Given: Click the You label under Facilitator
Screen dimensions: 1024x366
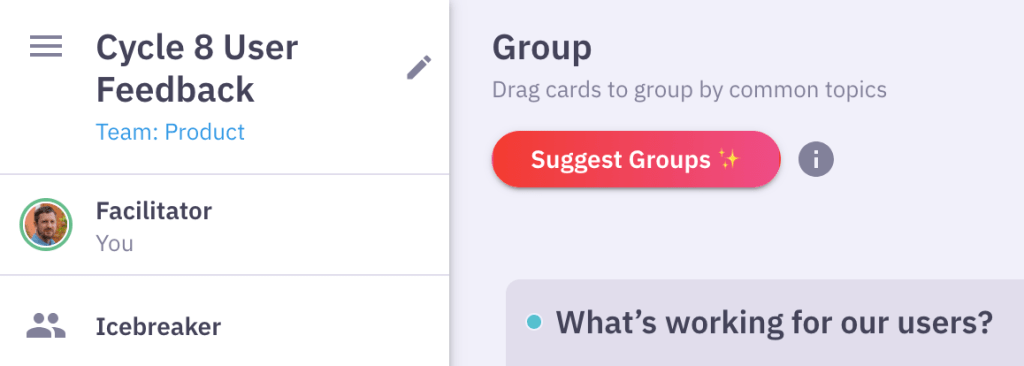Looking at the screenshot, I should pos(115,244).
